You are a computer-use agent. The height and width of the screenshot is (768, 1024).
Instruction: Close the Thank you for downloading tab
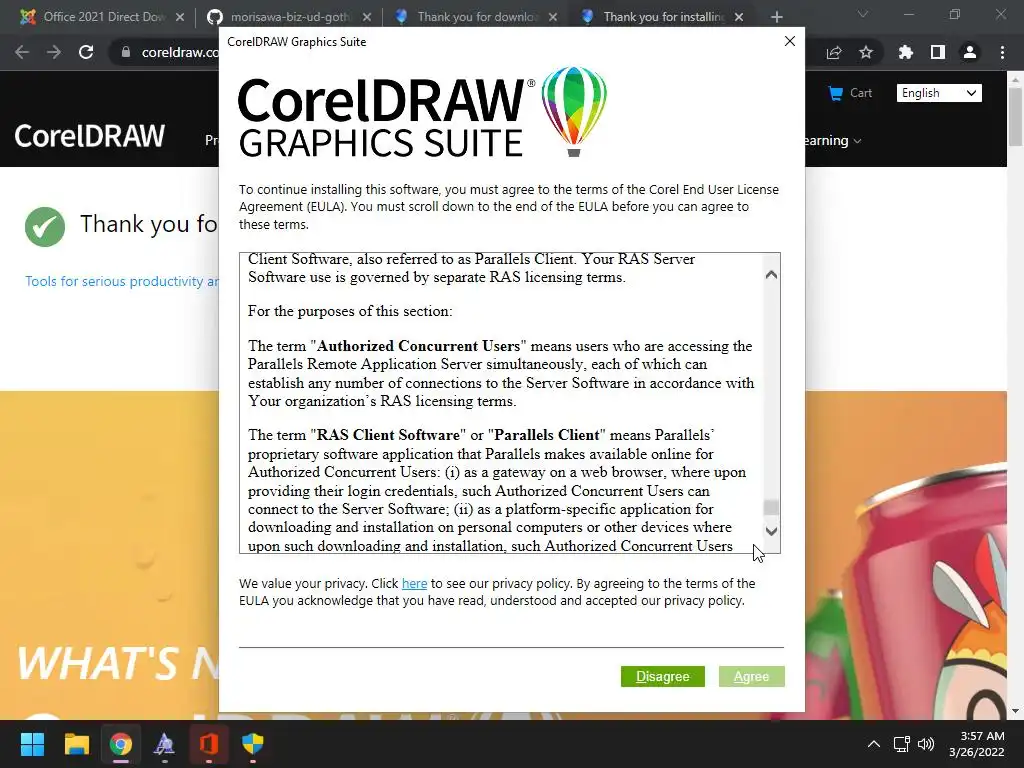point(553,17)
